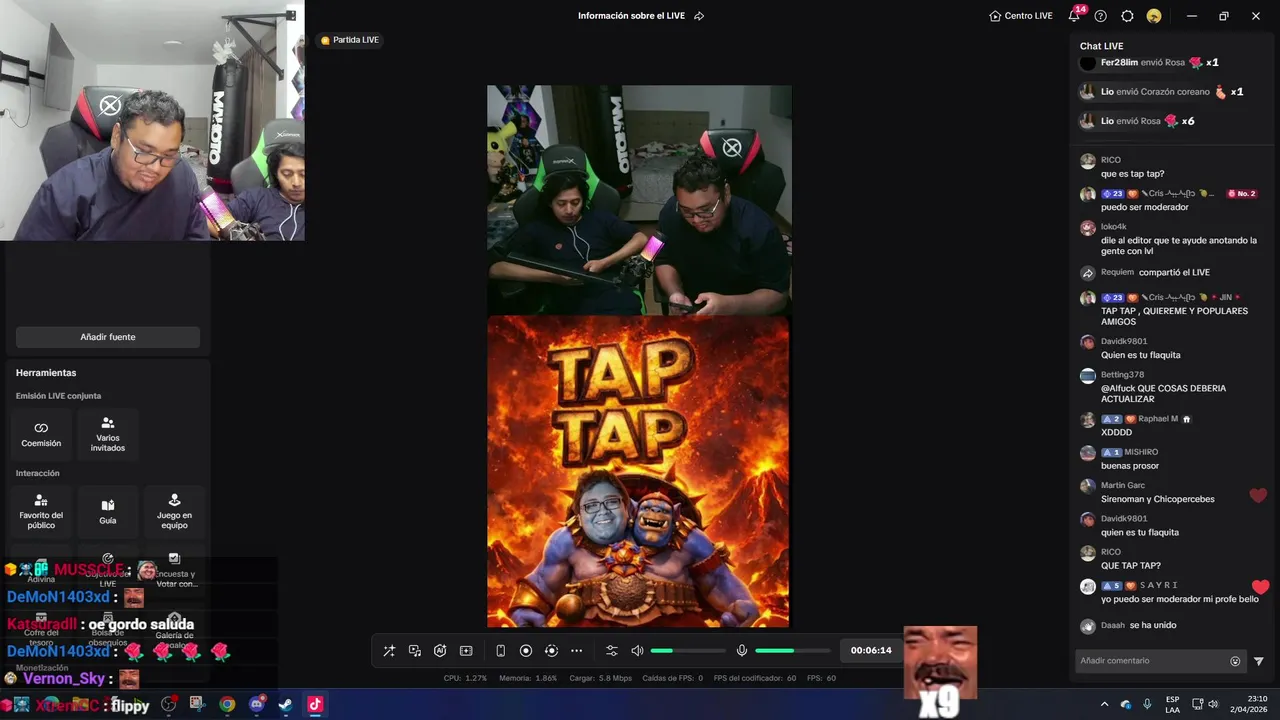The height and width of the screenshot is (720, 1280).
Task: Open notifications bell with 14 badge
Action: 1075,15
